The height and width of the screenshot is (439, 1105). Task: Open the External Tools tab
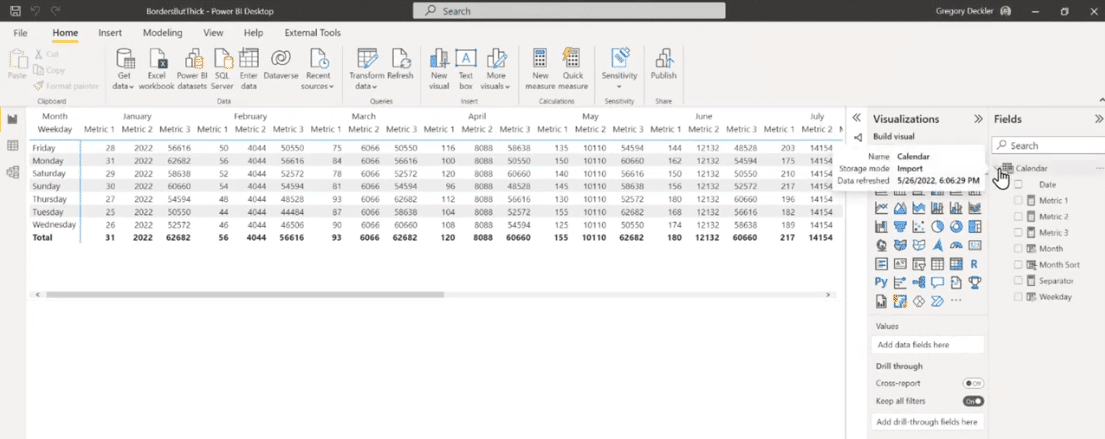point(312,32)
